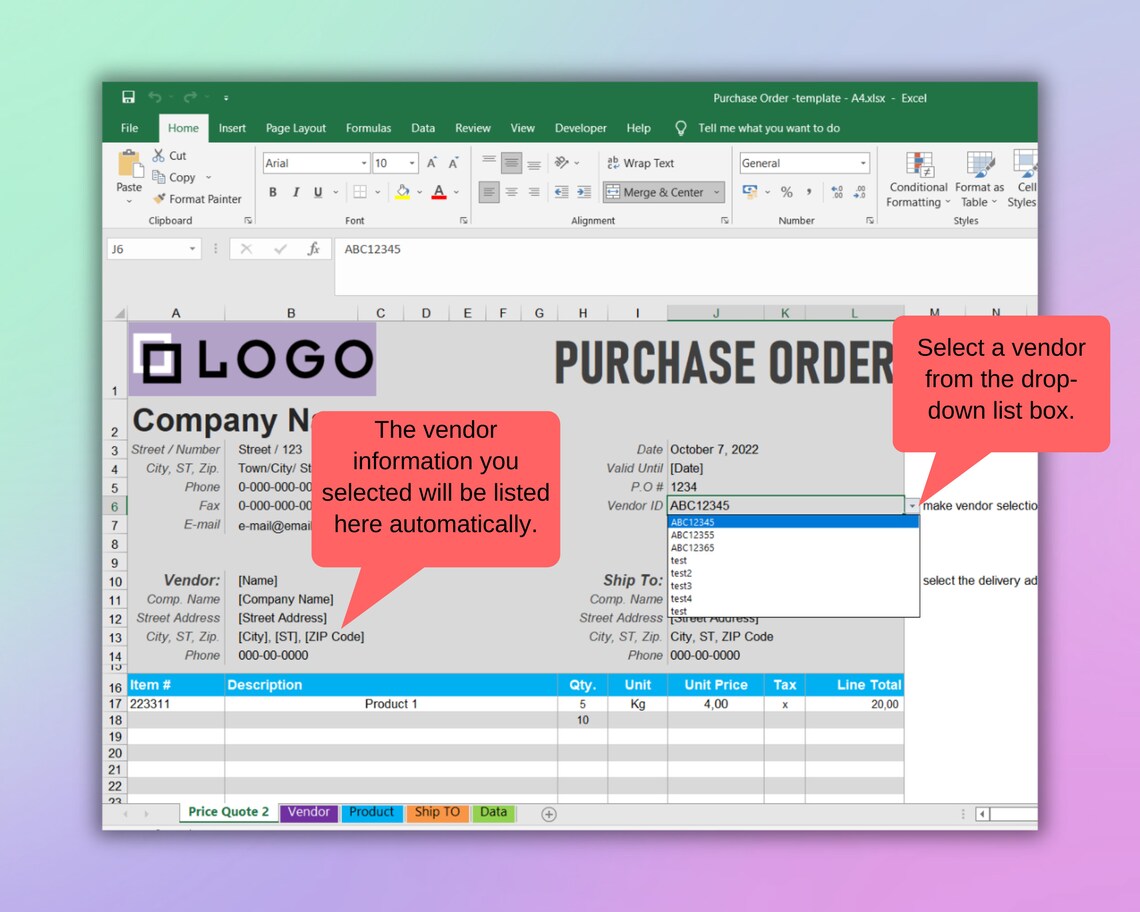Click the Increase Decimal icon
Viewport: 1140px width, 912px height.
point(837,191)
